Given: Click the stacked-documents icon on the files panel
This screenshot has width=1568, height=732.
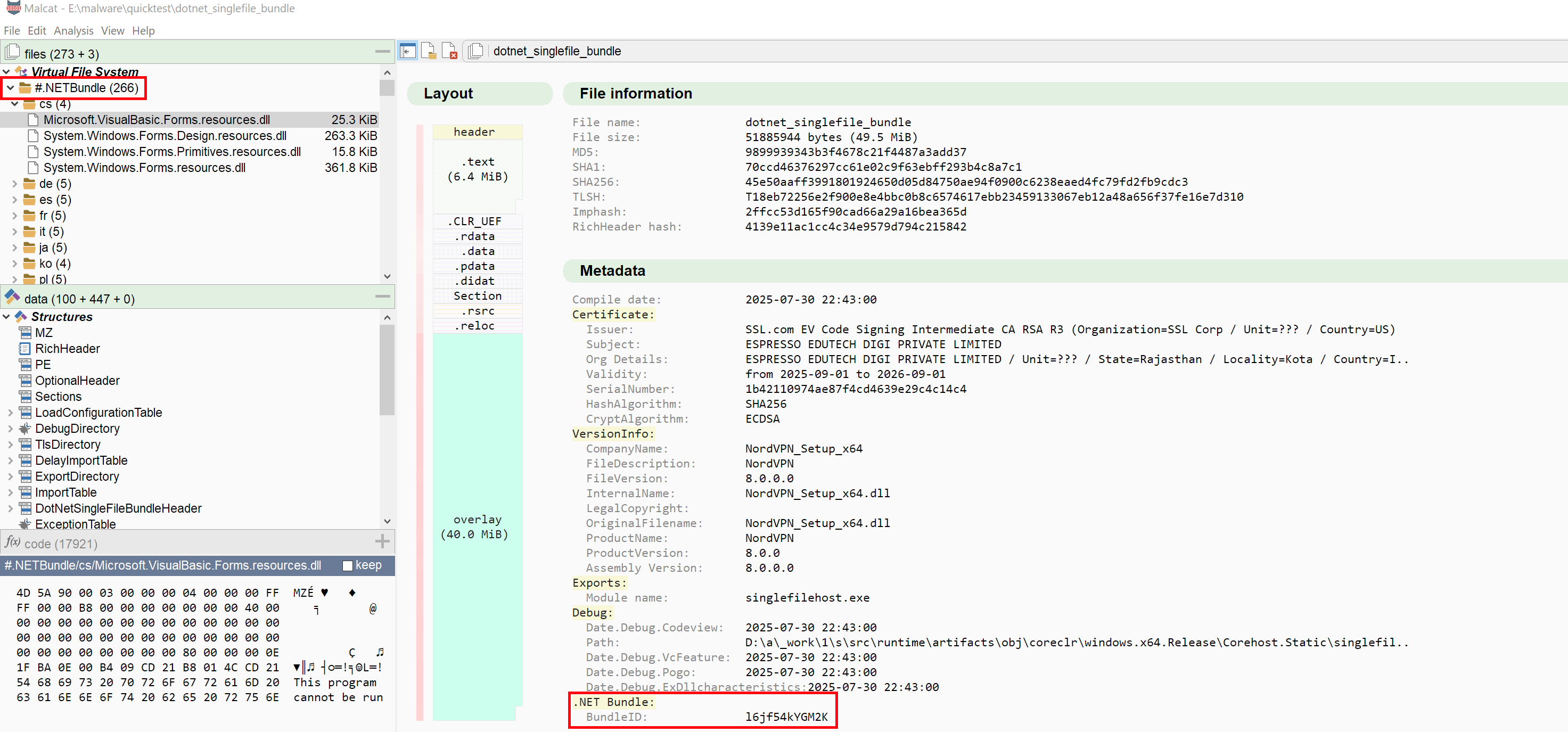Looking at the screenshot, I should 12,52.
